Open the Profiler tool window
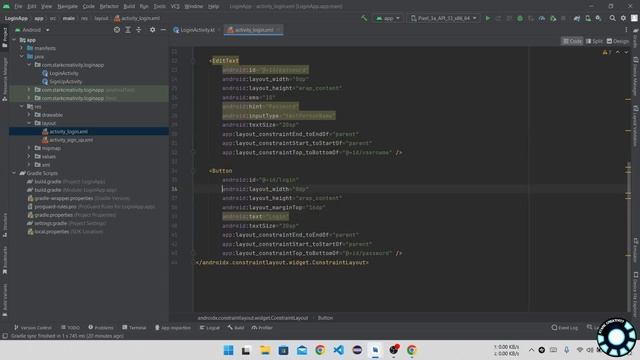 pos(262,328)
